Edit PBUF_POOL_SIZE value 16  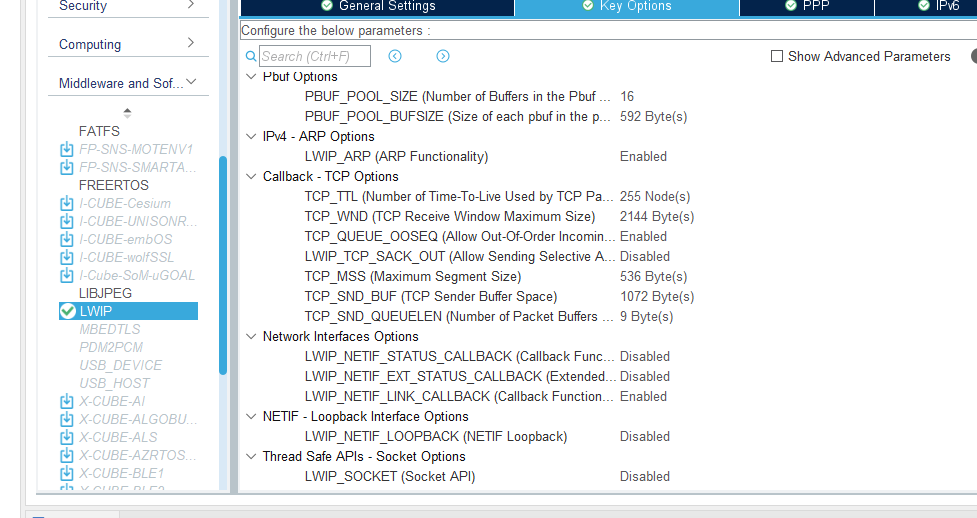627,97
